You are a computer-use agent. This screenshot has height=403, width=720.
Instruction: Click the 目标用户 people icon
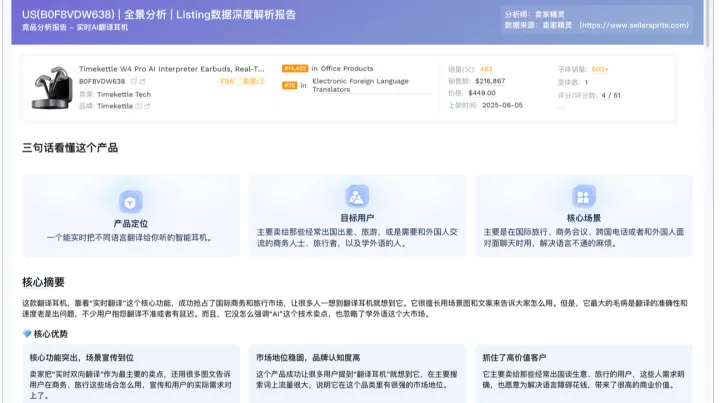pyautogui.click(x=357, y=196)
